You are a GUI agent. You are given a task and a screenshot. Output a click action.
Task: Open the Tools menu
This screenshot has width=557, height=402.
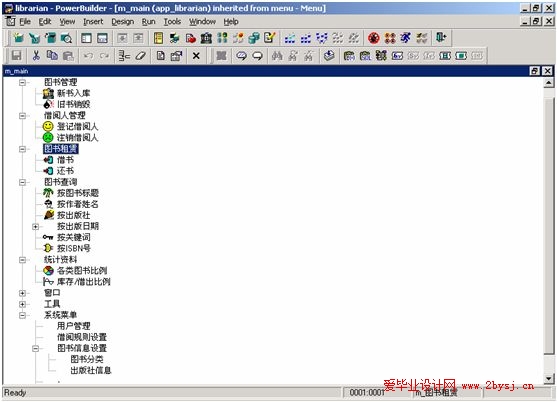[172, 22]
